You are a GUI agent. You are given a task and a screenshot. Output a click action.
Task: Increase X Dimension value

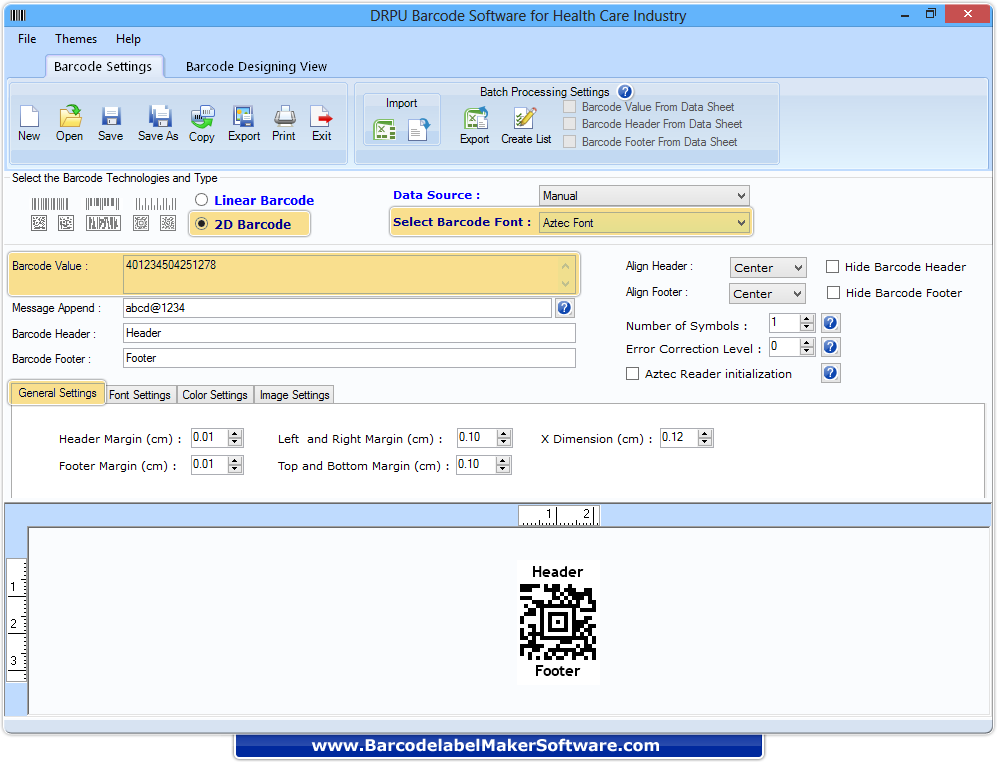[x=705, y=434]
